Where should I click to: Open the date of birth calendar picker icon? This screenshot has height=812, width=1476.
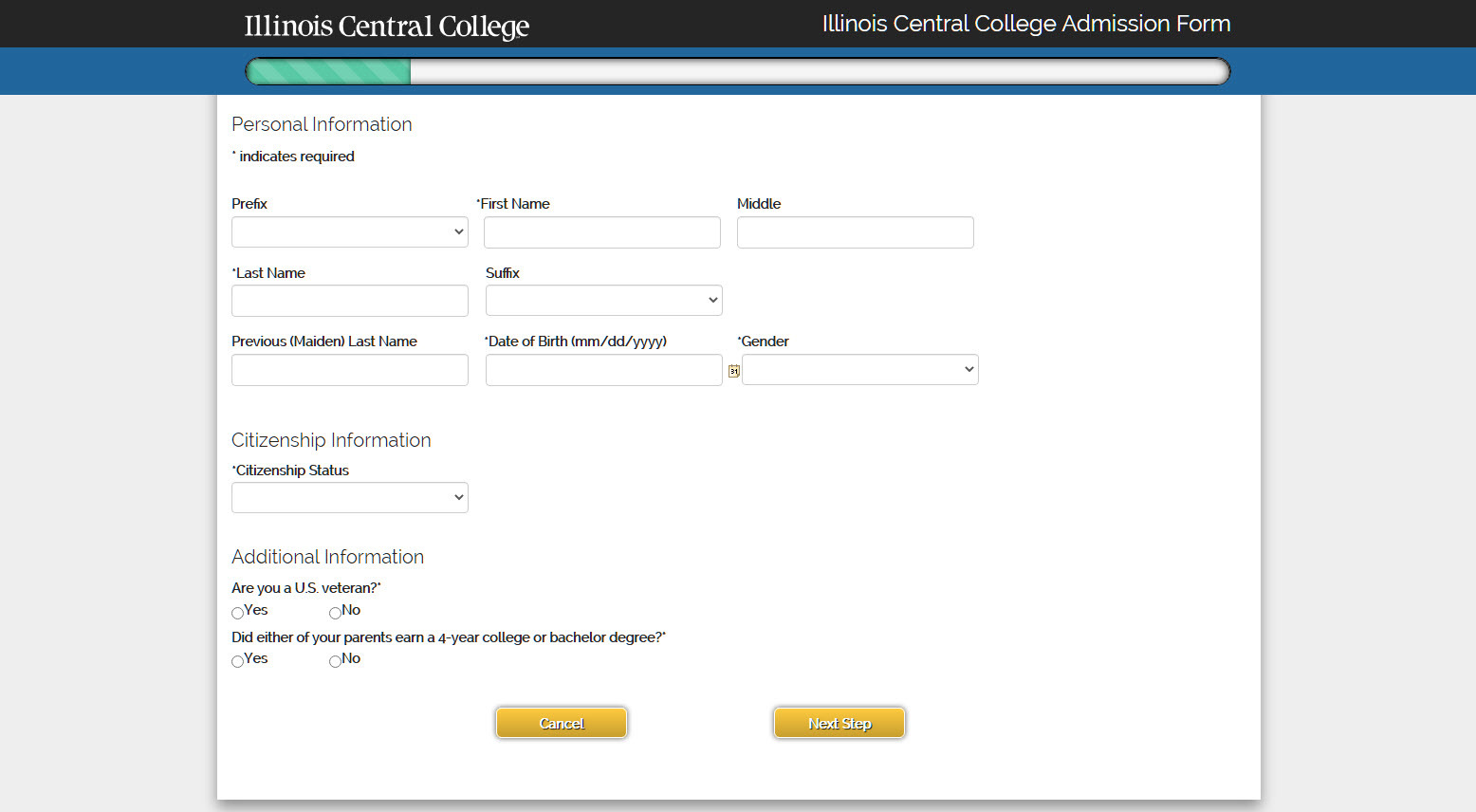click(x=733, y=371)
